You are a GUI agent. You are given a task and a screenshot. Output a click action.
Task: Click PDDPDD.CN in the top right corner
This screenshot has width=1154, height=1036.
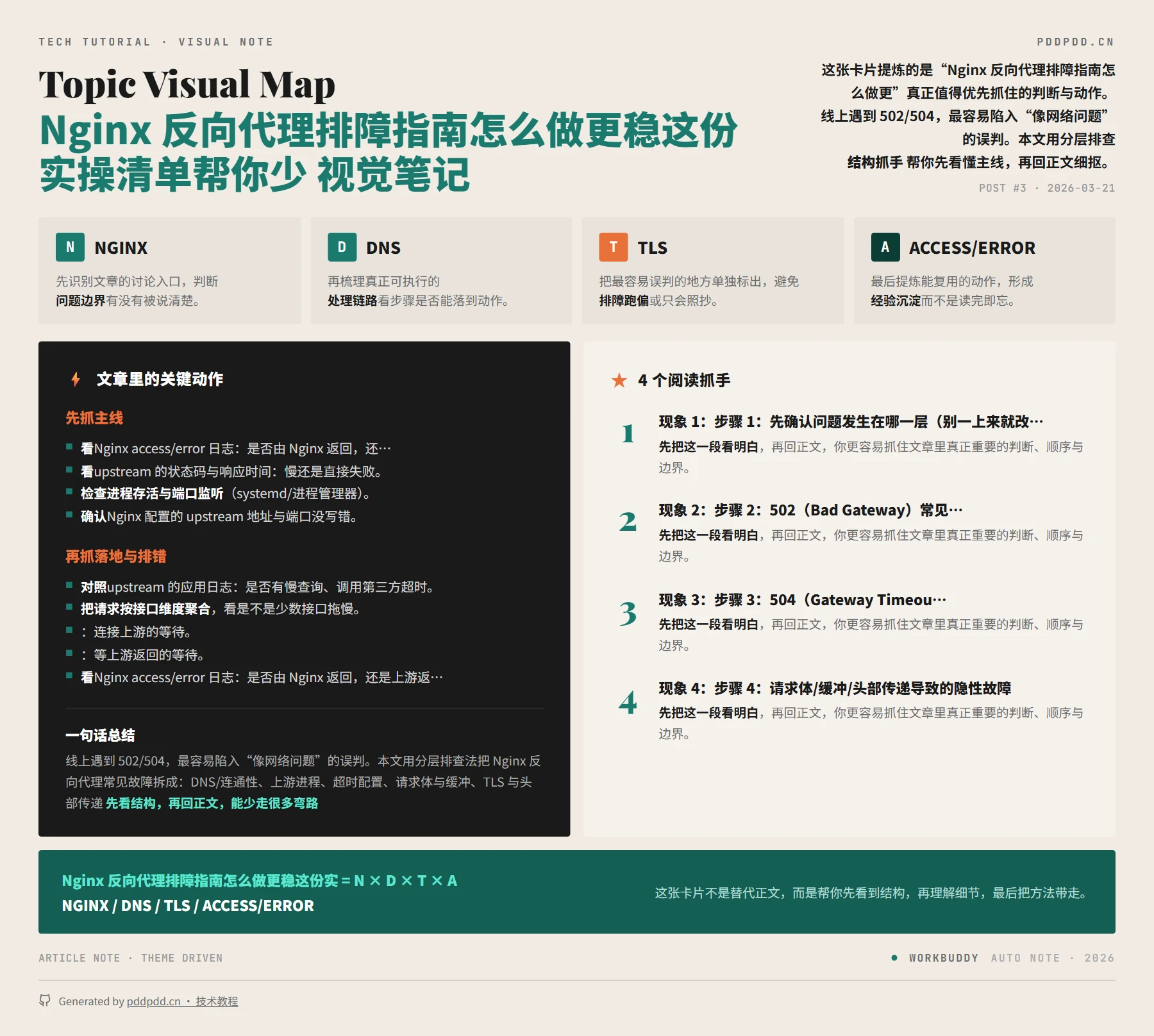coord(1076,42)
